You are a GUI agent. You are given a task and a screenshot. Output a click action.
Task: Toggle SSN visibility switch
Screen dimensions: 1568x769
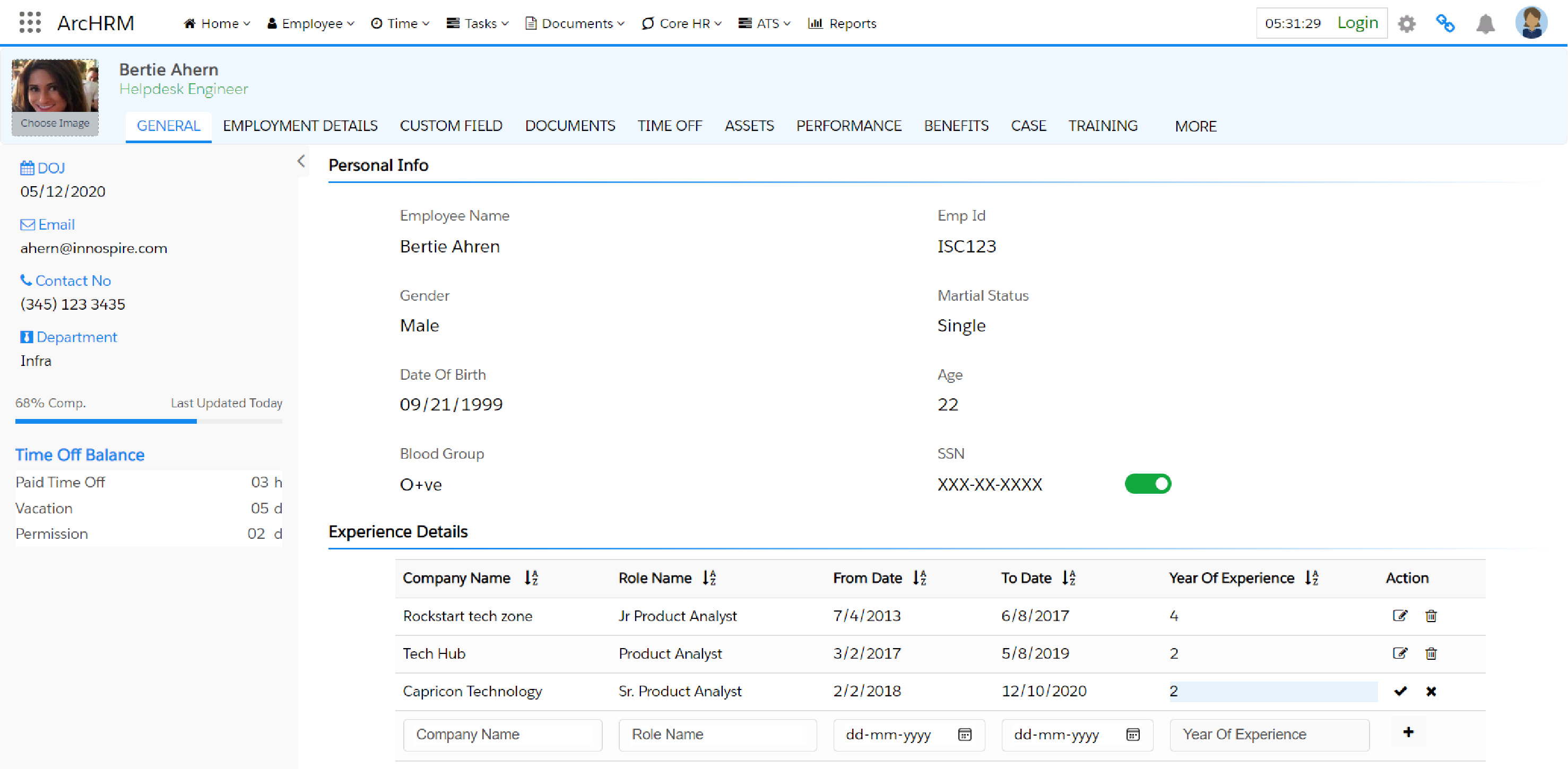(1147, 484)
